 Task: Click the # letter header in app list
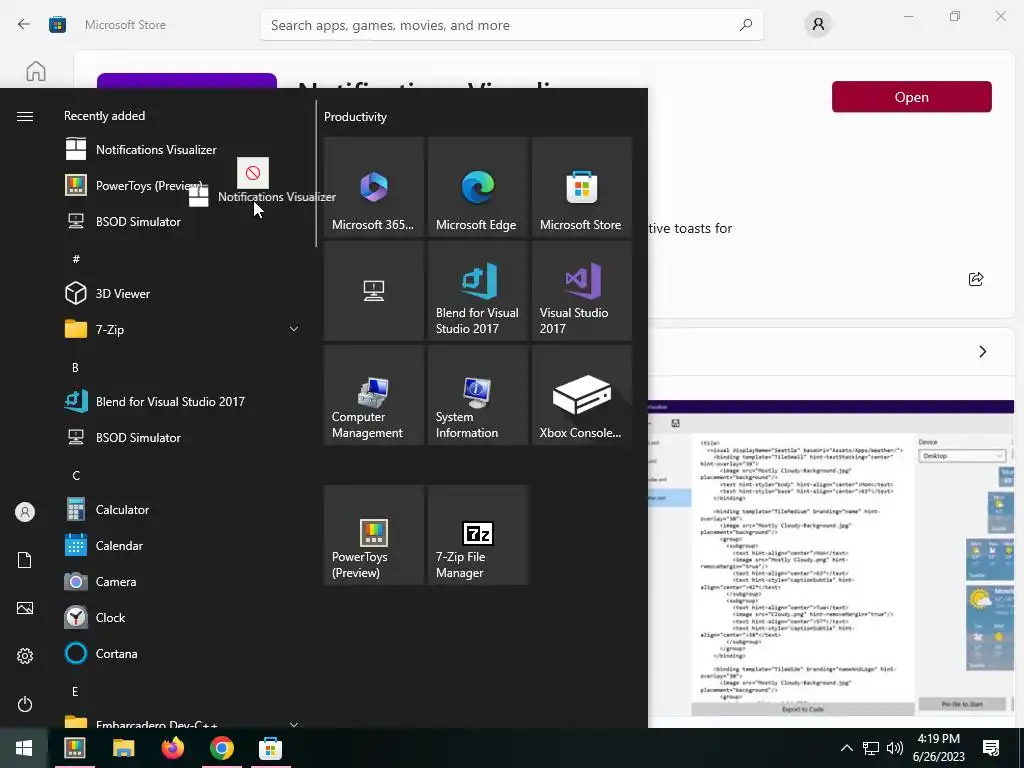pyautogui.click(x=76, y=259)
